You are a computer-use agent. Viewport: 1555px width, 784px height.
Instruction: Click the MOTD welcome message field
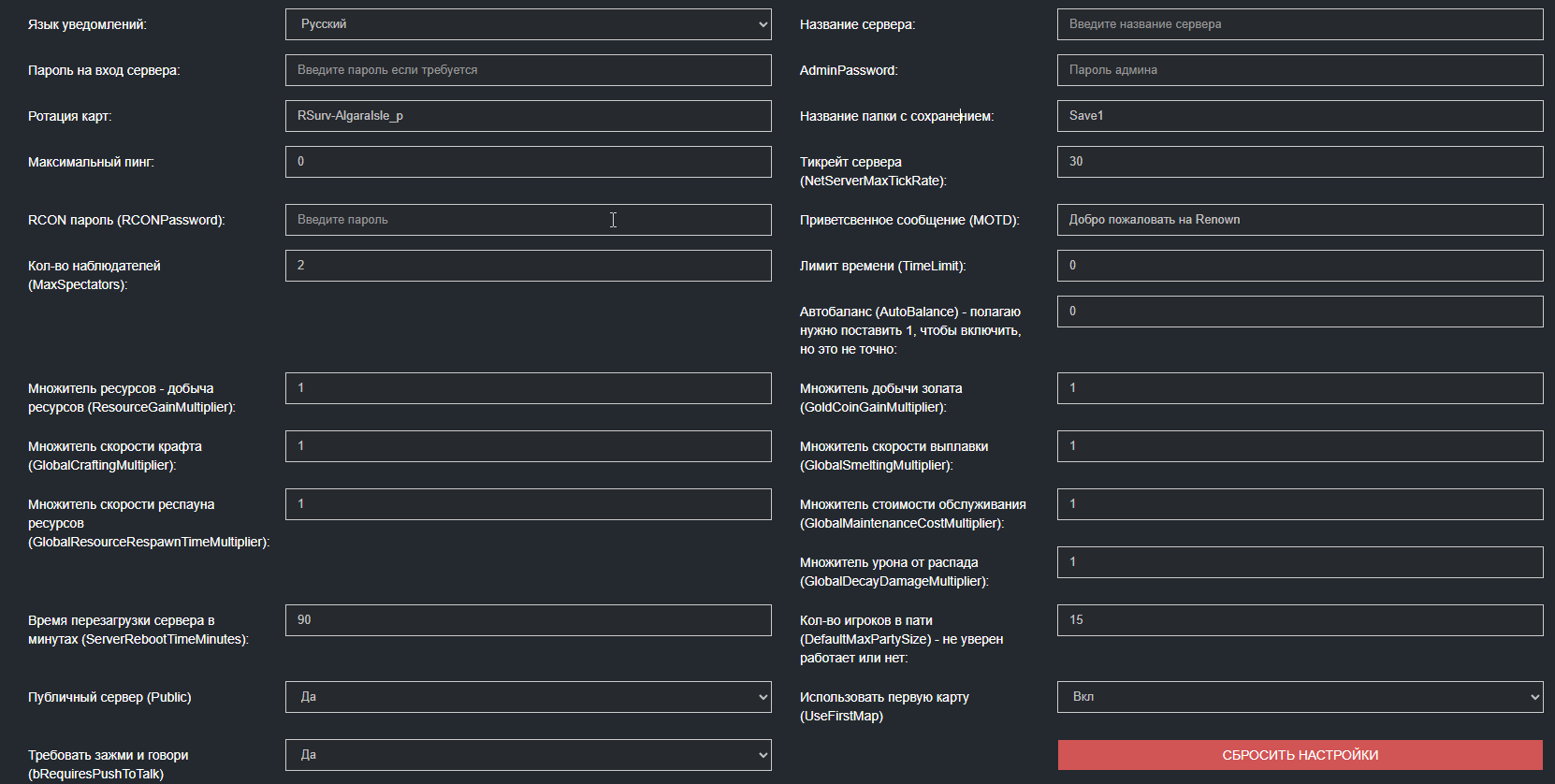pyautogui.click(x=1300, y=220)
